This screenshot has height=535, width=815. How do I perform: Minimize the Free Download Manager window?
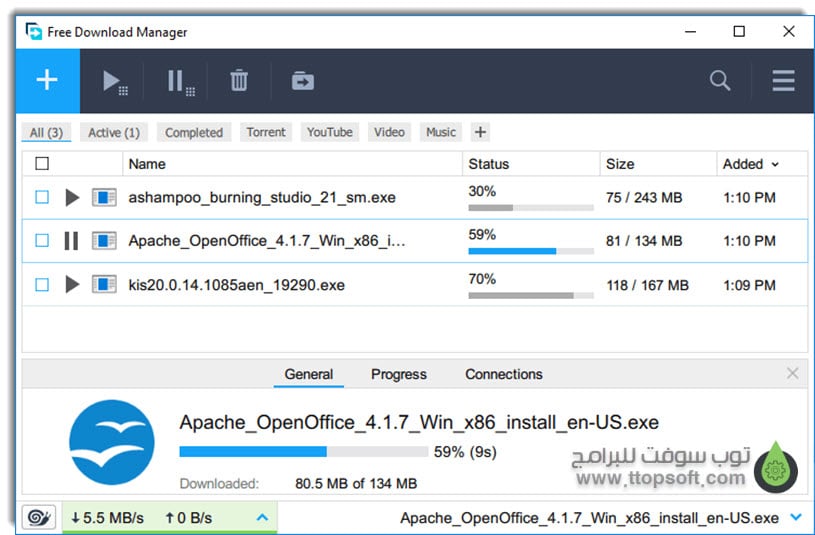(690, 31)
